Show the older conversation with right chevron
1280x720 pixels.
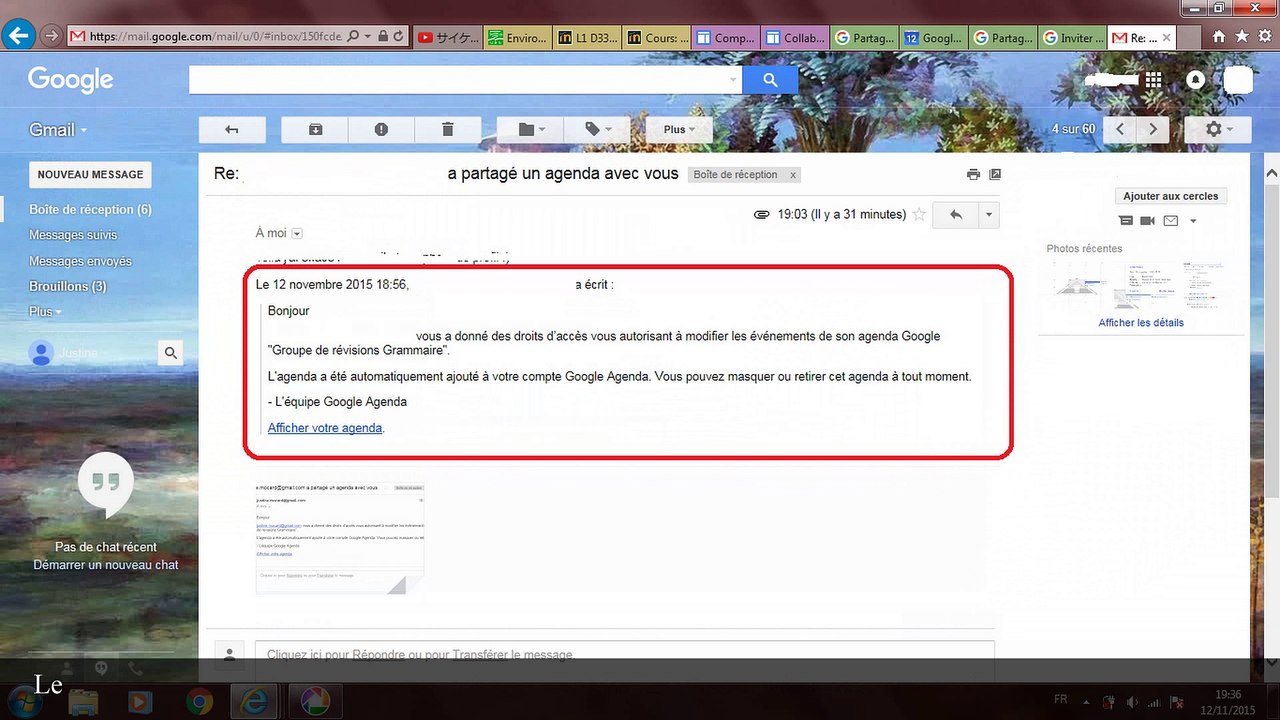point(1153,129)
